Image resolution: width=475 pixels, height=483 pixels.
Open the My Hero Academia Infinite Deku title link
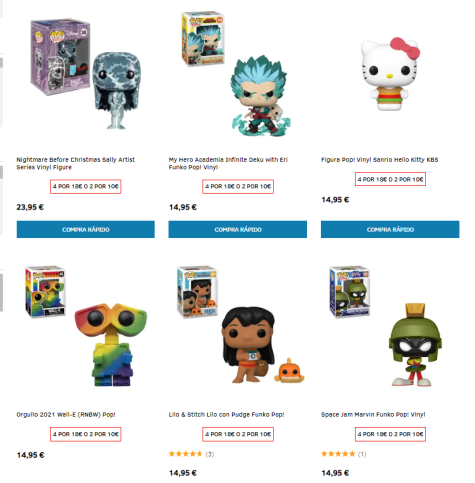[228, 163]
